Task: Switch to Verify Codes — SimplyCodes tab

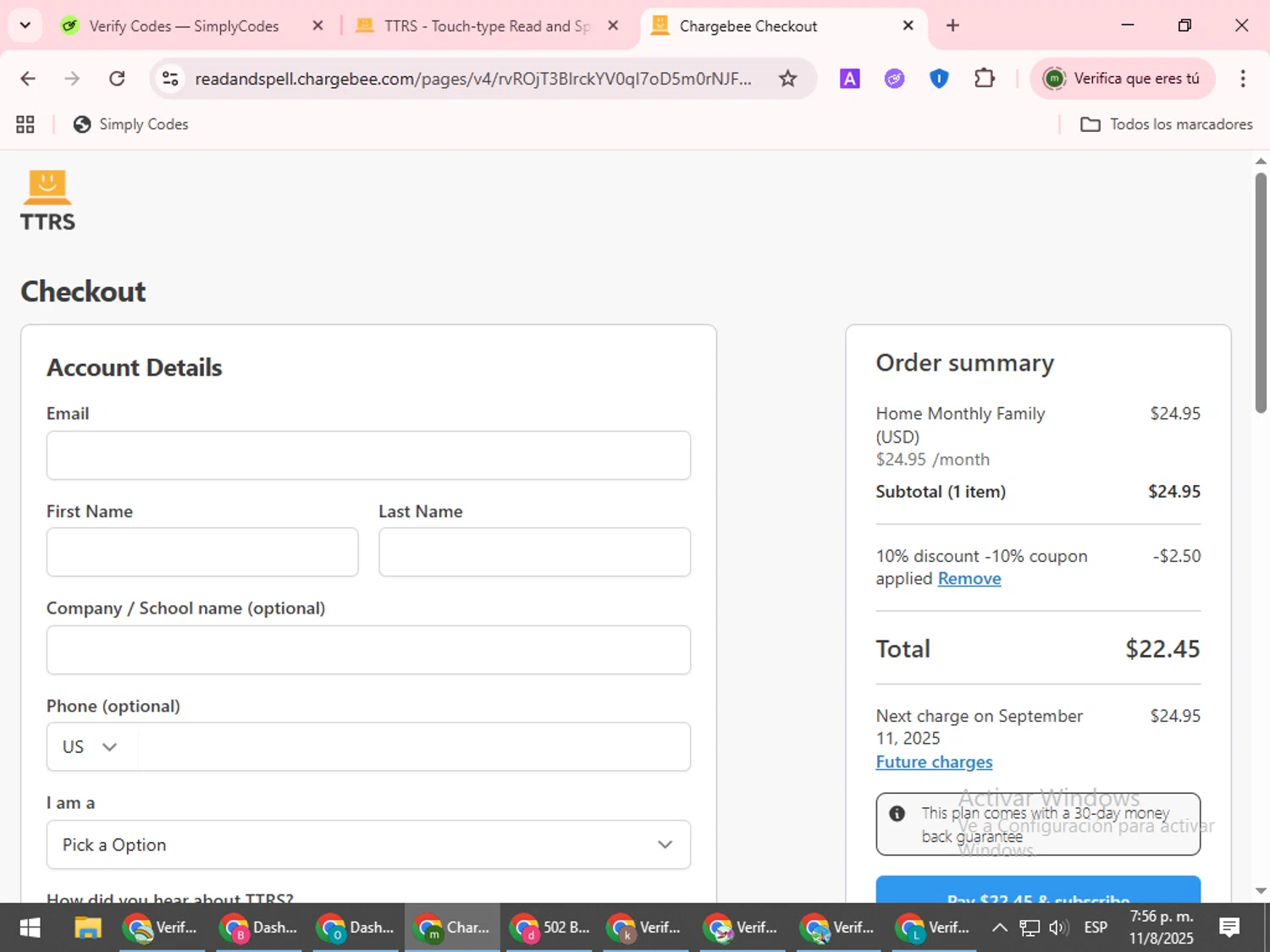Action: 182,26
